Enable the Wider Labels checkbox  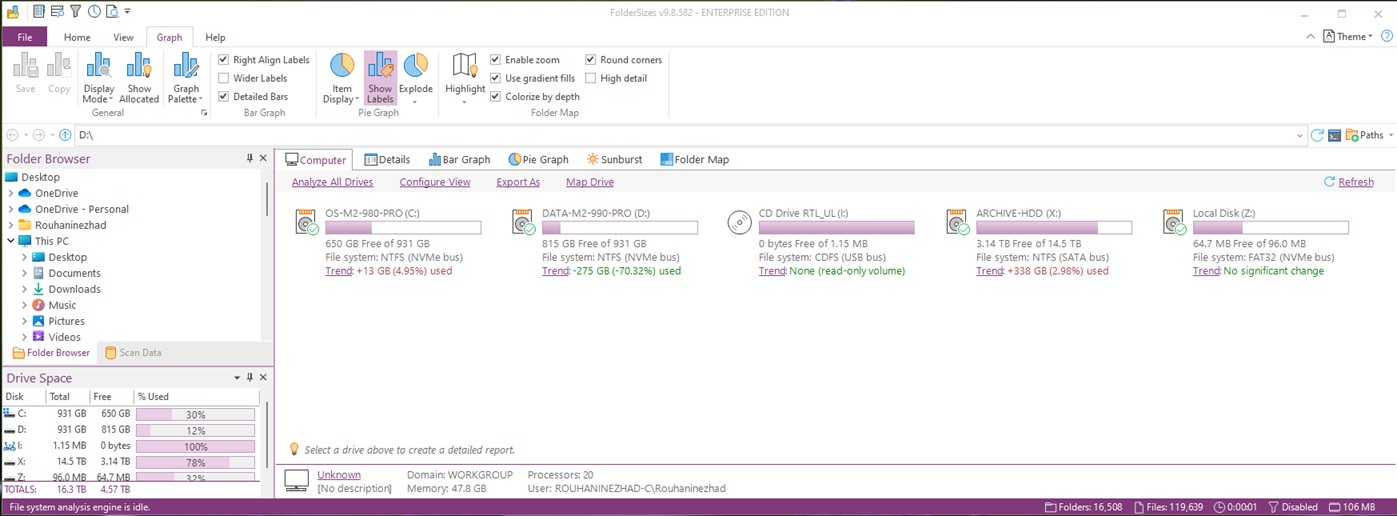(224, 78)
